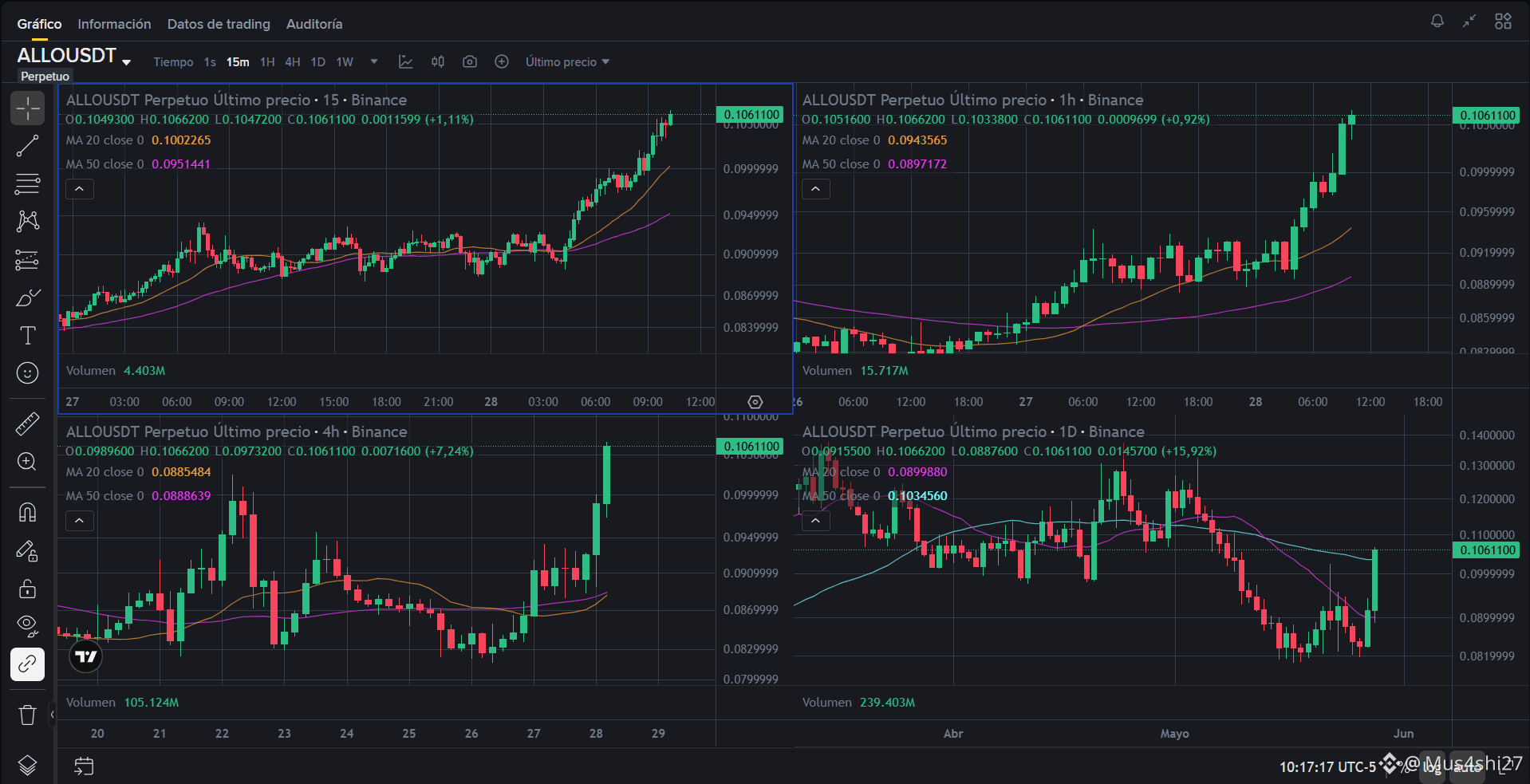Open timezone settings at 10:17:17 UTC-5
The height and width of the screenshot is (784, 1530).
coord(1327,767)
